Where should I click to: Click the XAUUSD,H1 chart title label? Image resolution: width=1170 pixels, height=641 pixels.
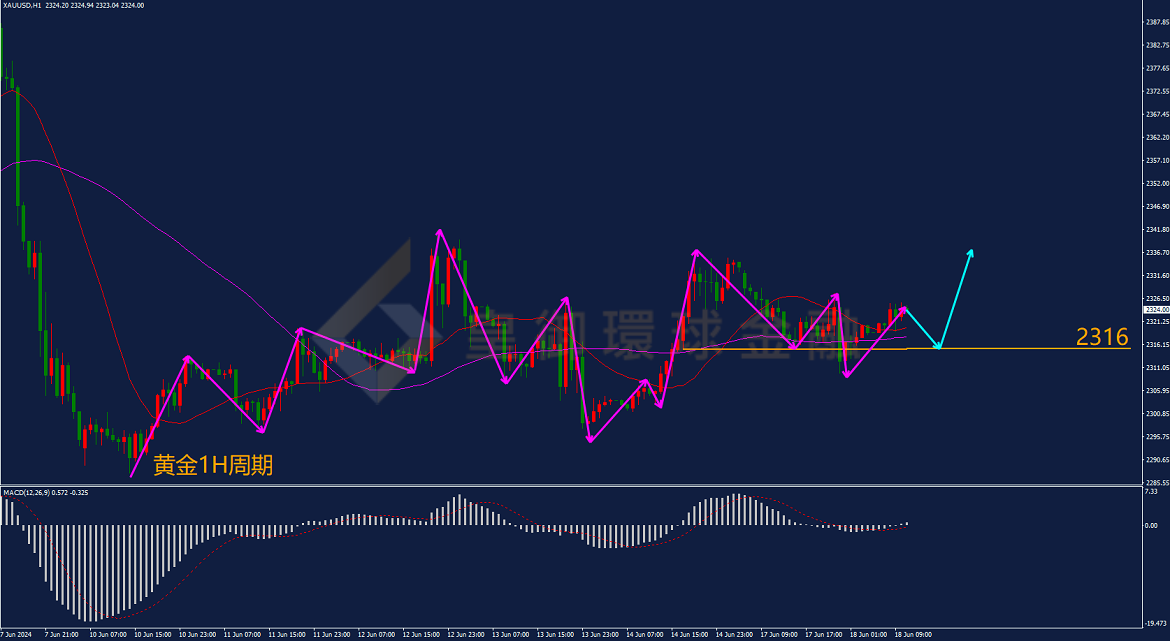[22, 5]
